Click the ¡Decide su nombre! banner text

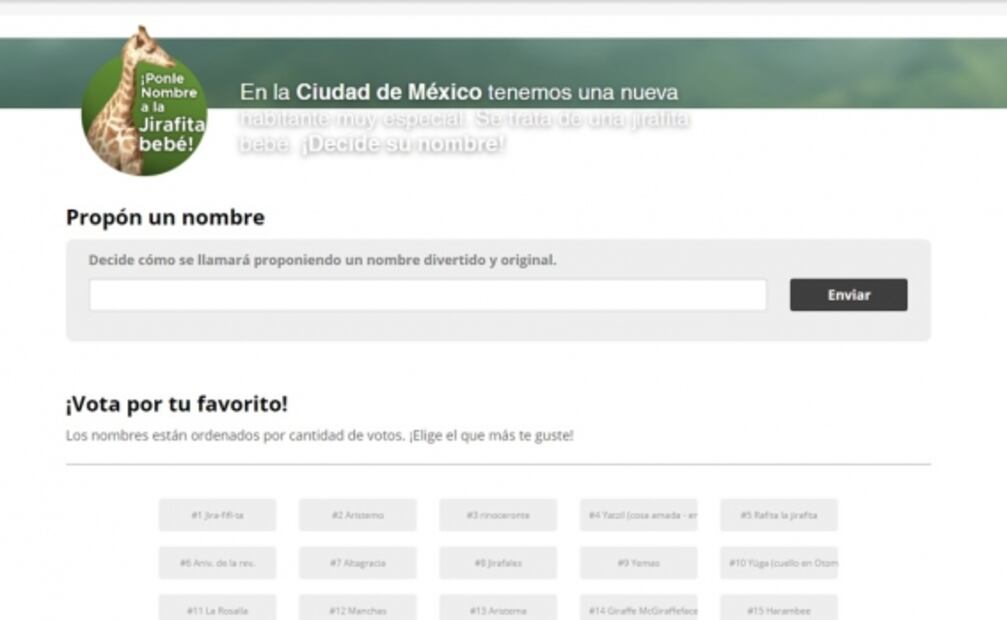pos(402,144)
